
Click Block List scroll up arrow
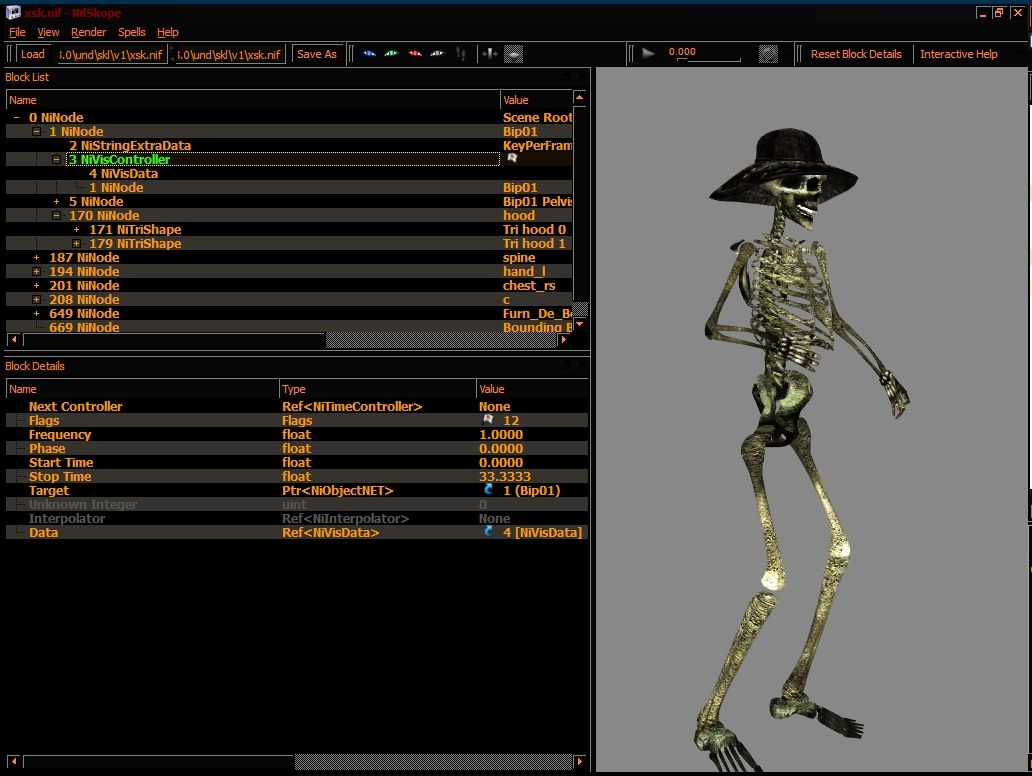[579, 98]
